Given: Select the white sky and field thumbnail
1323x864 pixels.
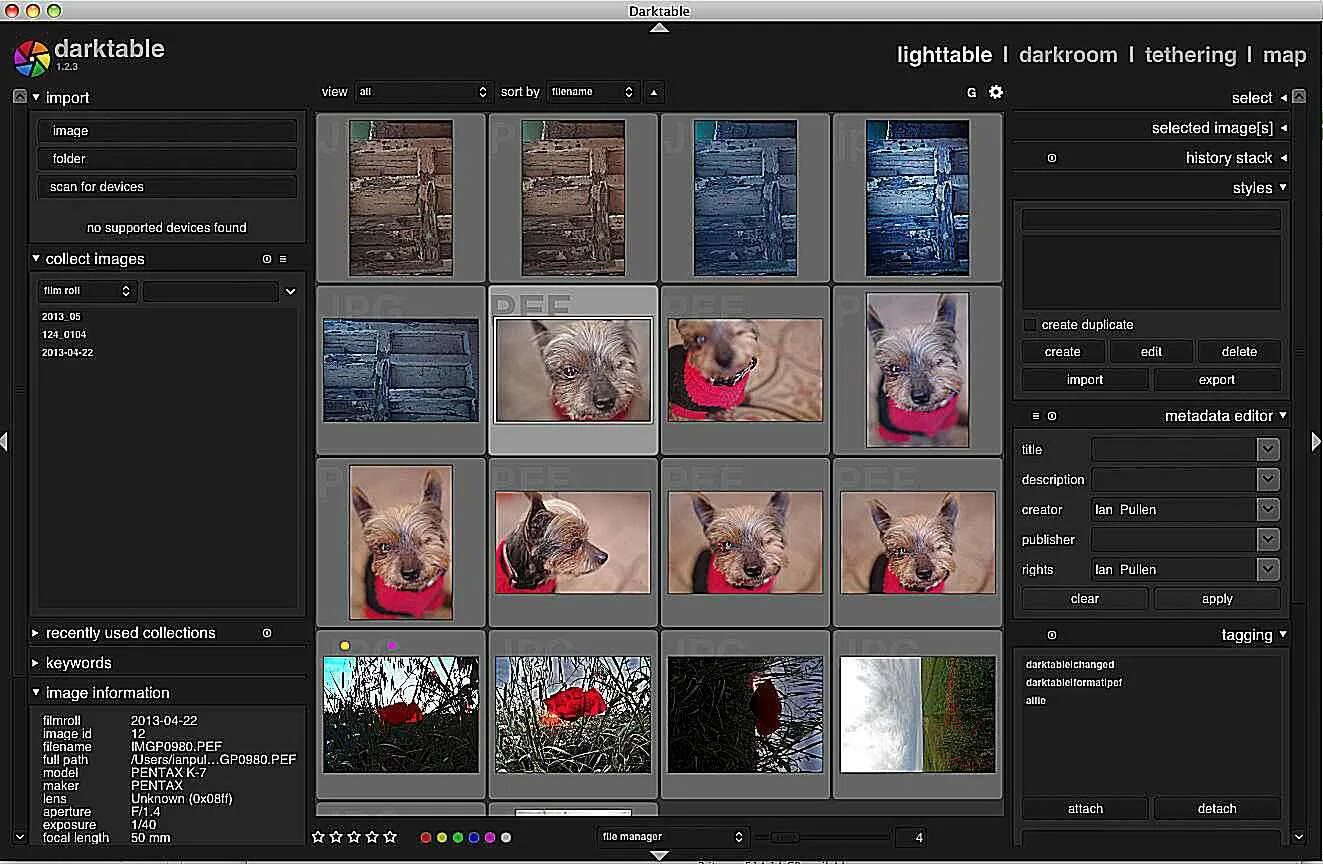Looking at the screenshot, I should click(918, 714).
